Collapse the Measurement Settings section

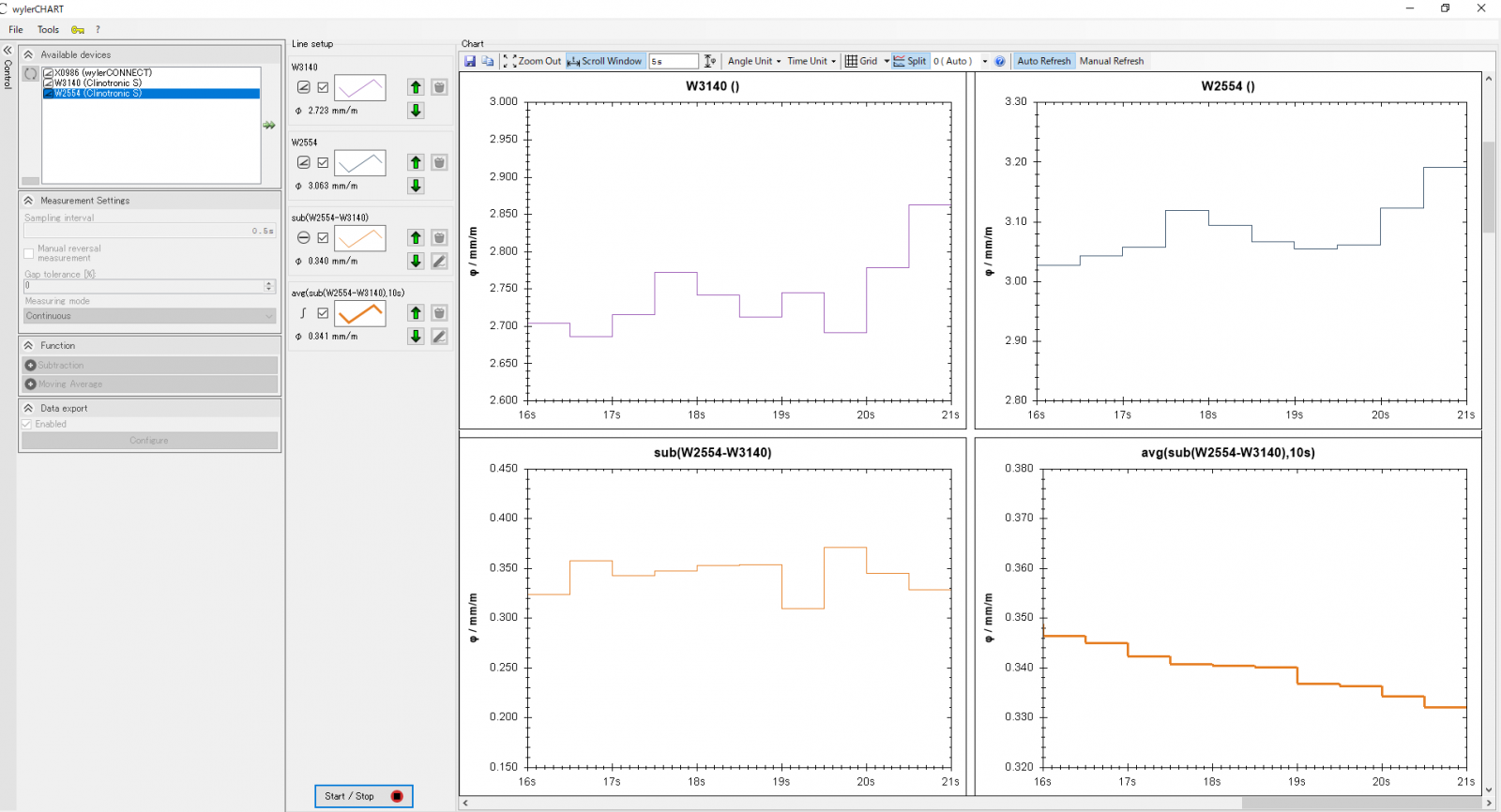point(29,201)
